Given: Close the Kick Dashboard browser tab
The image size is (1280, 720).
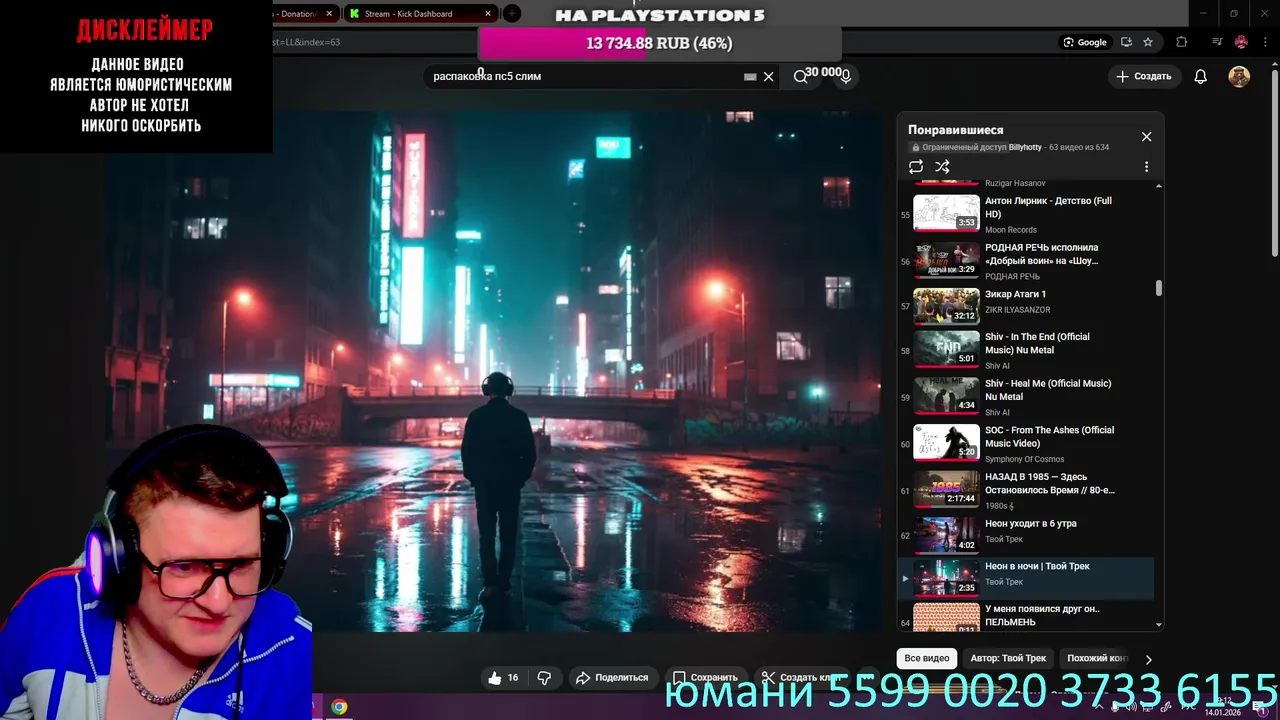Looking at the screenshot, I should 488,14.
